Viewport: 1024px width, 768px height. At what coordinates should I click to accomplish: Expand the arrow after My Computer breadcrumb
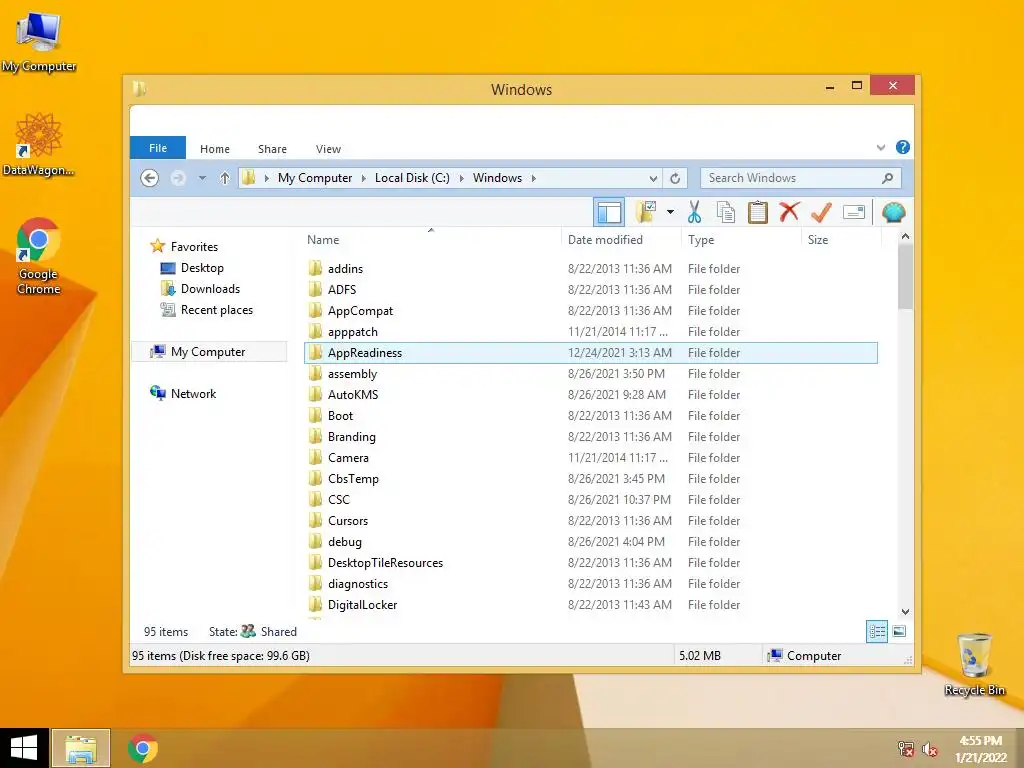click(364, 178)
